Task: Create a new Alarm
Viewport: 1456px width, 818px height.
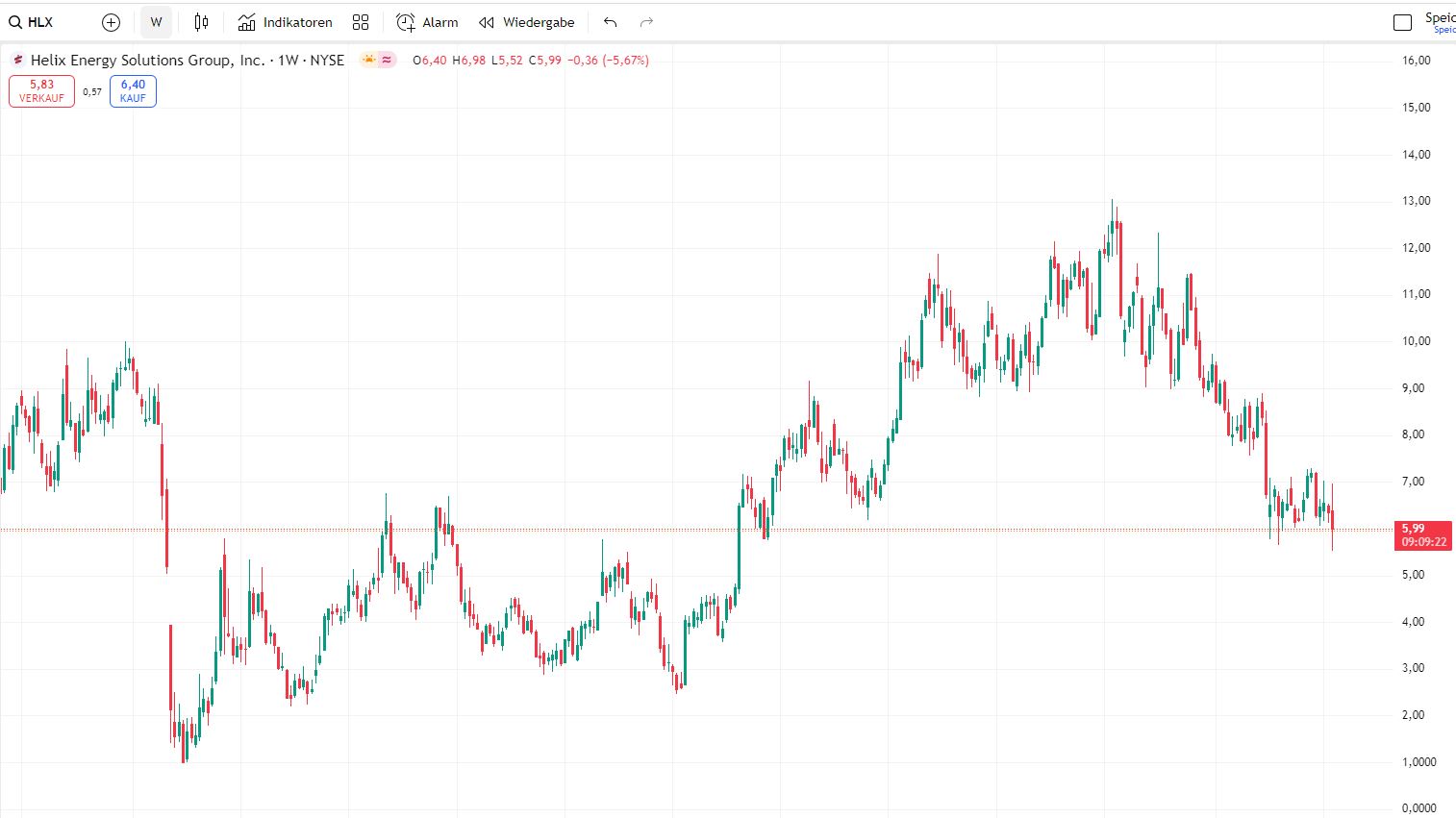Action: click(x=428, y=22)
